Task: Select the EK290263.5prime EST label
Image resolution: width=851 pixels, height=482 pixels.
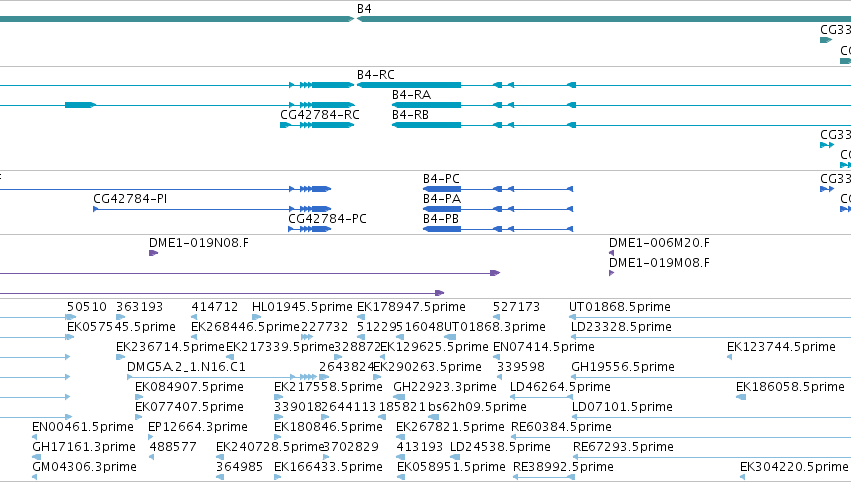Action: coord(427,367)
